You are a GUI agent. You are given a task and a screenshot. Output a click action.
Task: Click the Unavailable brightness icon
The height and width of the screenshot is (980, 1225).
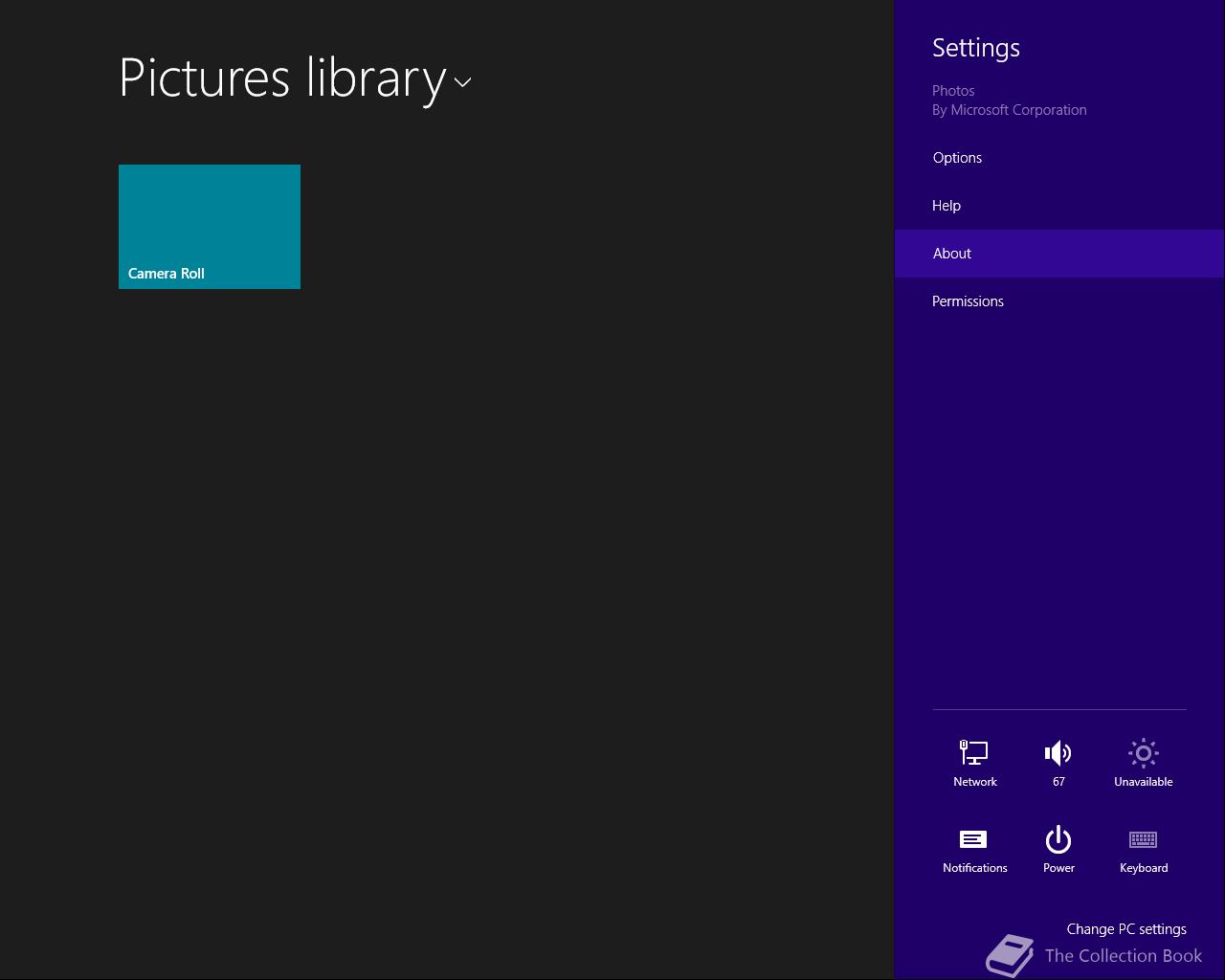pos(1144,753)
